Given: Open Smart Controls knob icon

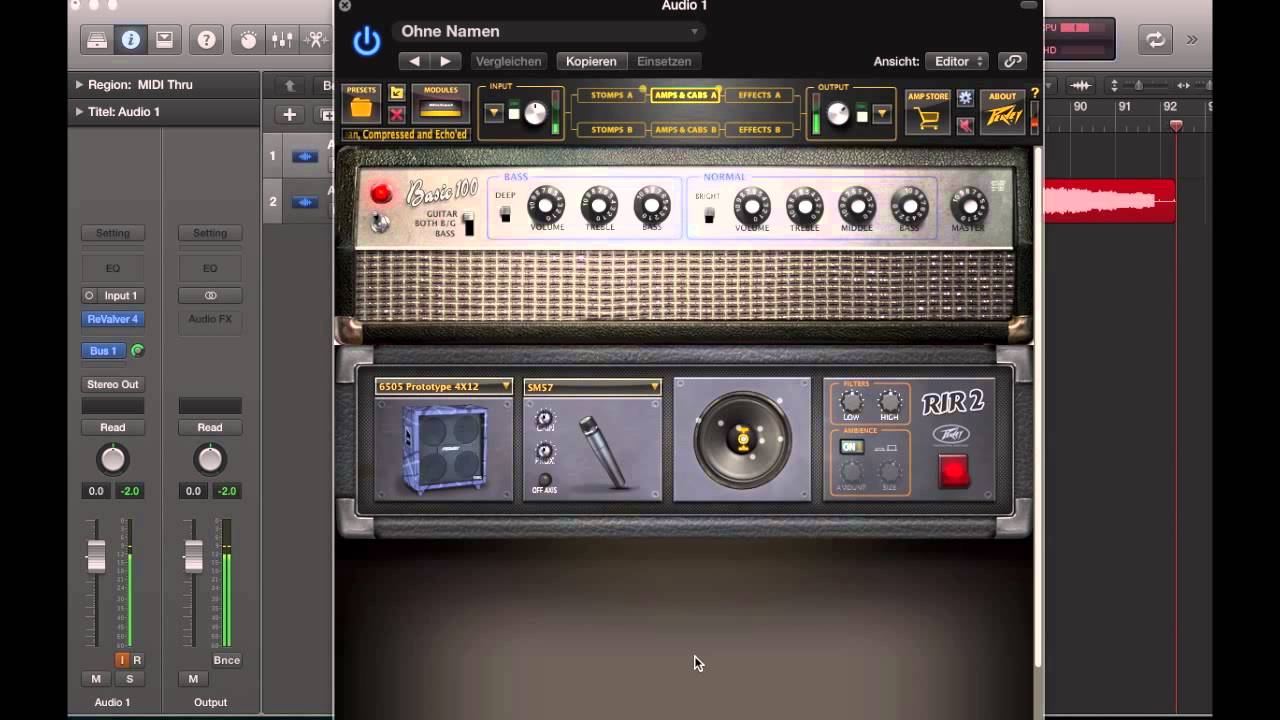Looking at the screenshot, I should (x=249, y=40).
